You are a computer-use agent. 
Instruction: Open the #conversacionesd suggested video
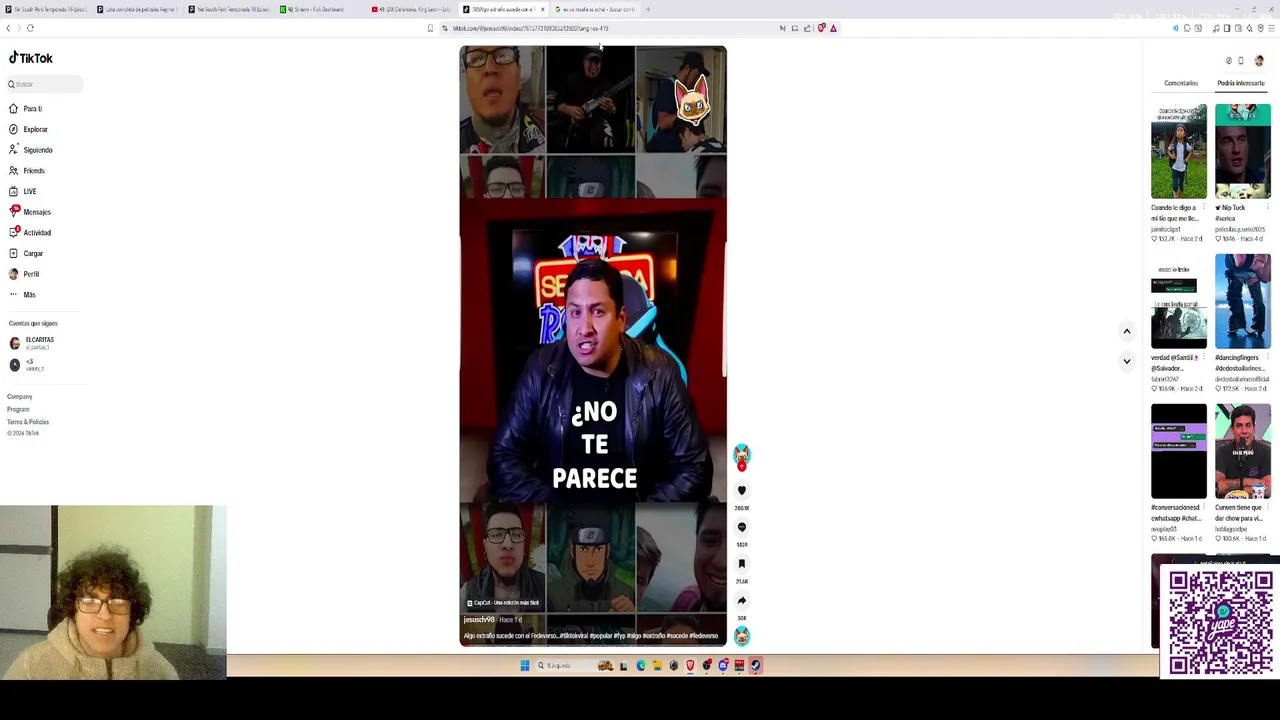(1179, 450)
